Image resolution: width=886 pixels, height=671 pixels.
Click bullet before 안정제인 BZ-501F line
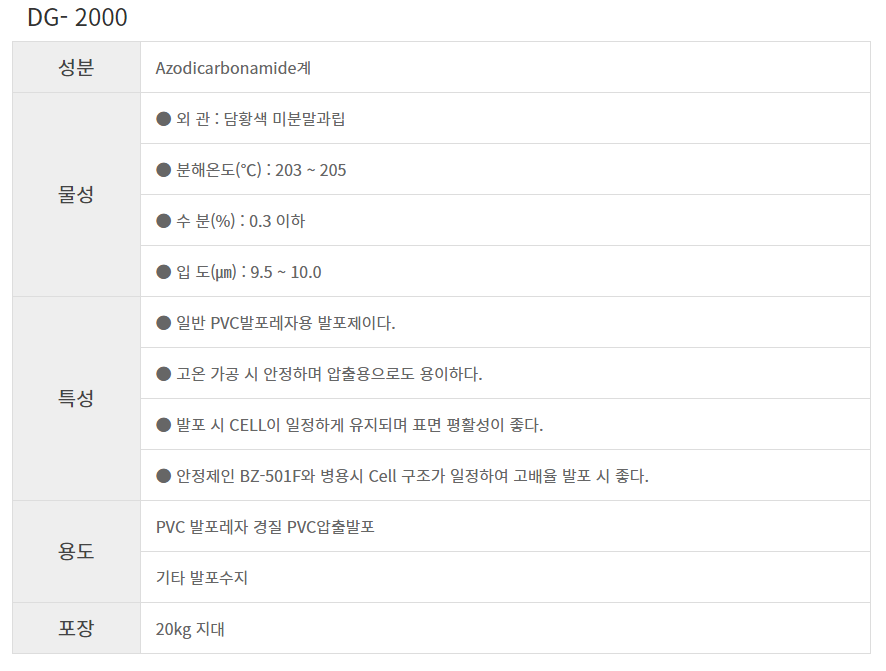point(164,476)
